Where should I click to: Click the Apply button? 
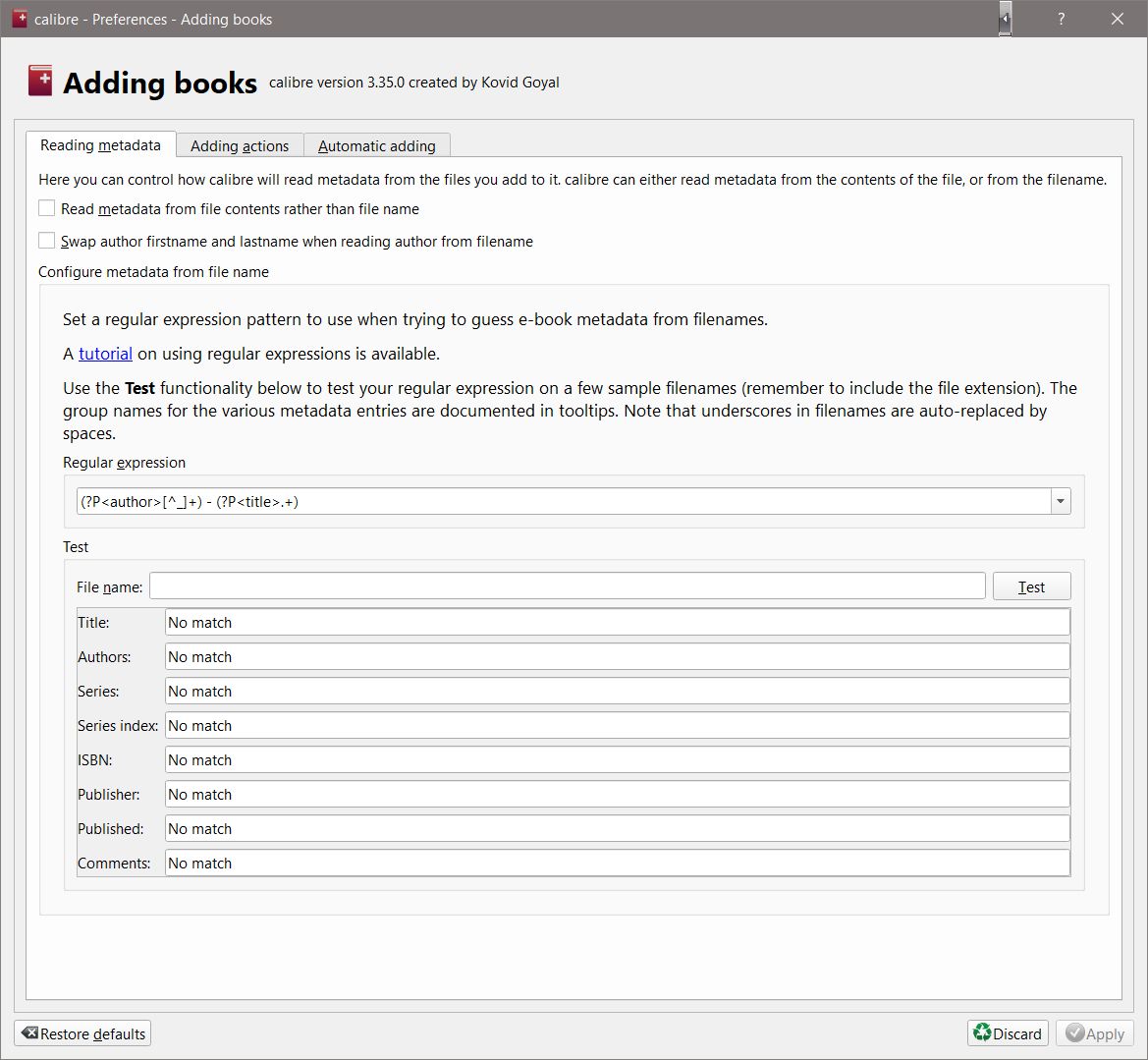click(1095, 1033)
